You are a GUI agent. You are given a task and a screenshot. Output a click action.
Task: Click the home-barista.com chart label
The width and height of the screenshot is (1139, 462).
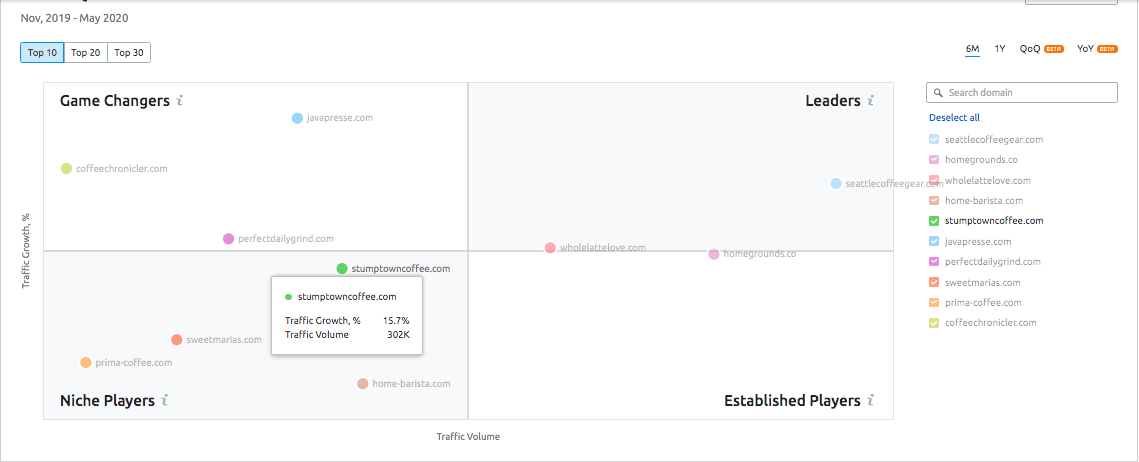[411, 384]
